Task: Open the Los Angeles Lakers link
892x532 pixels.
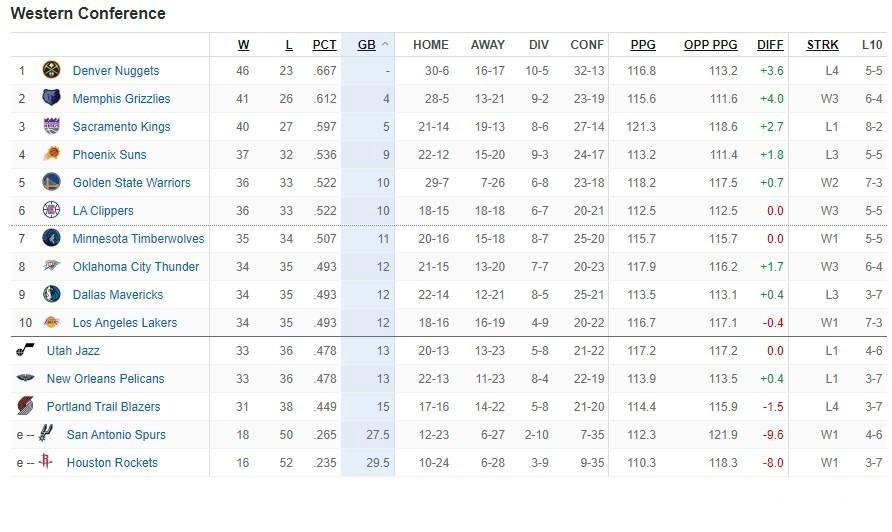Action: tap(125, 323)
